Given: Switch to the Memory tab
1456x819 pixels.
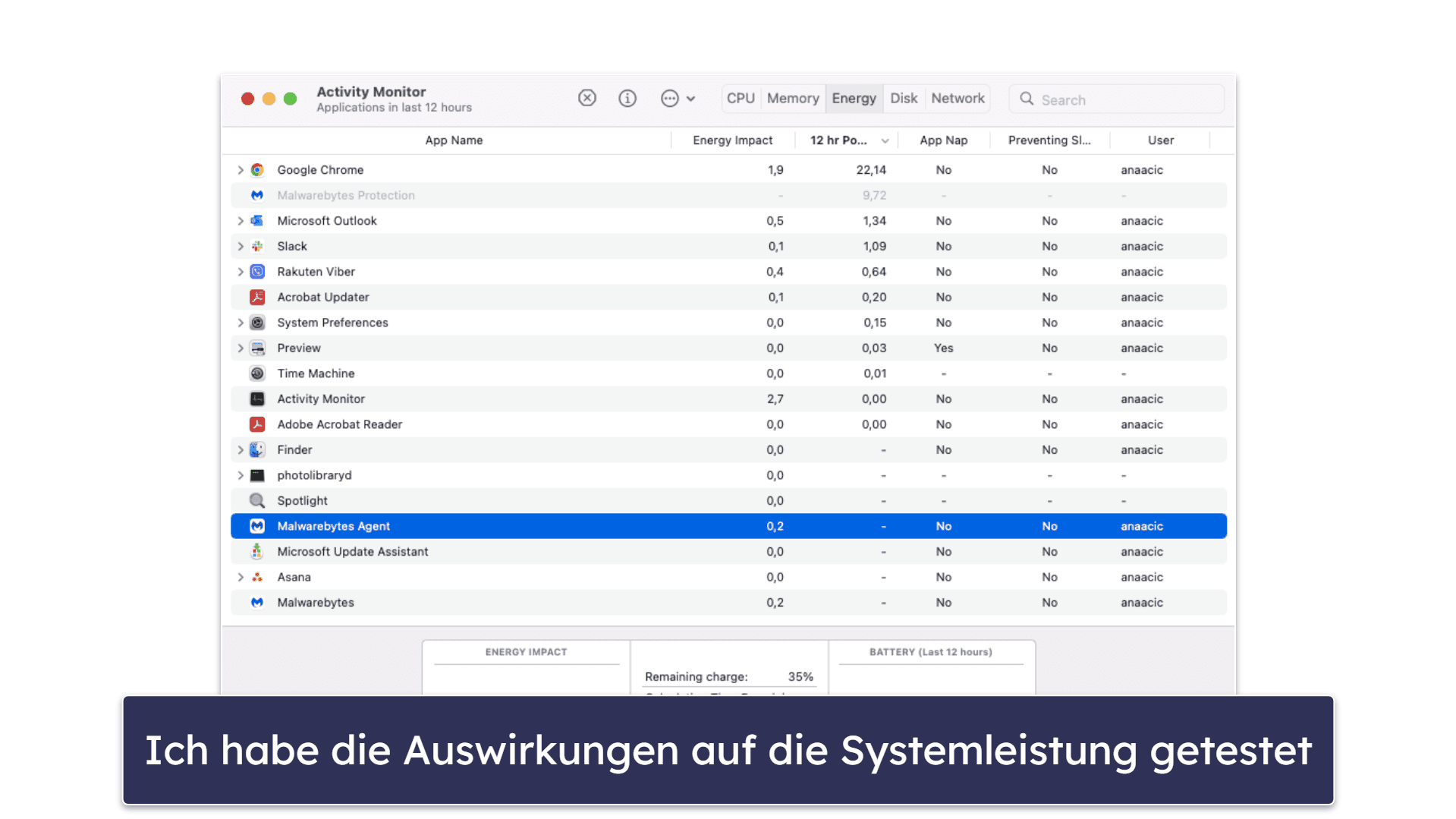Looking at the screenshot, I should point(793,98).
